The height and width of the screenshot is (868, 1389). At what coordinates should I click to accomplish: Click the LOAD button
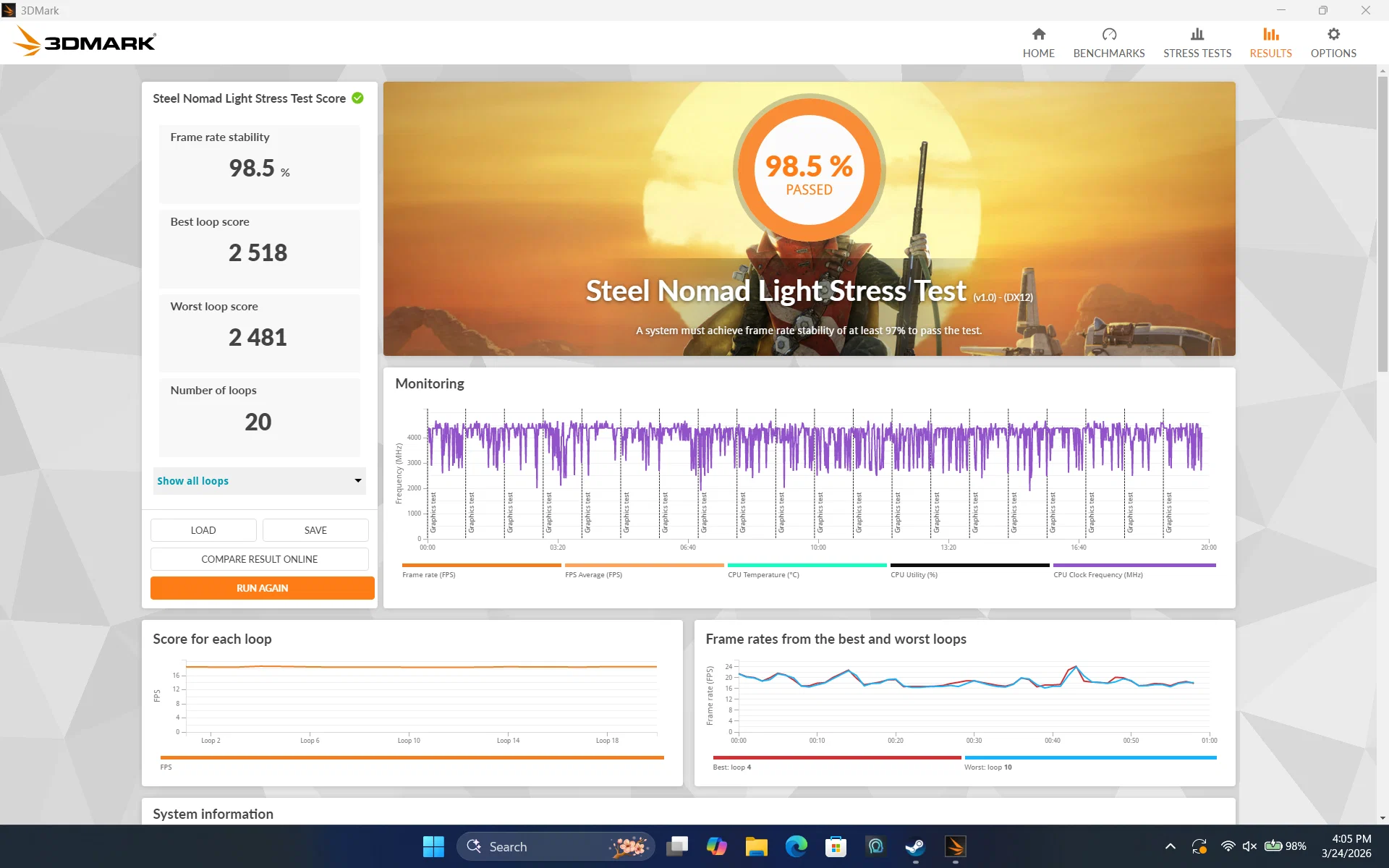(203, 530)
